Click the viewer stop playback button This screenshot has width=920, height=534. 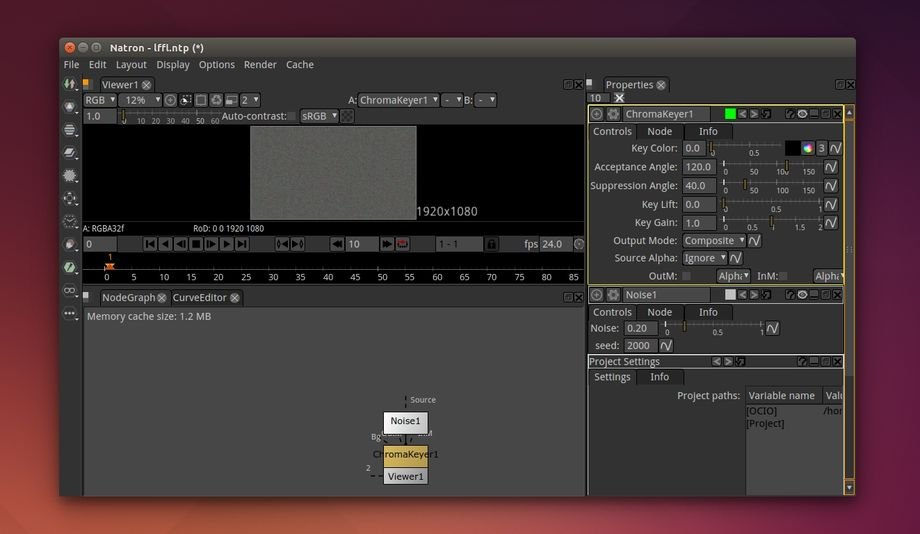click(x=196, y=244)
